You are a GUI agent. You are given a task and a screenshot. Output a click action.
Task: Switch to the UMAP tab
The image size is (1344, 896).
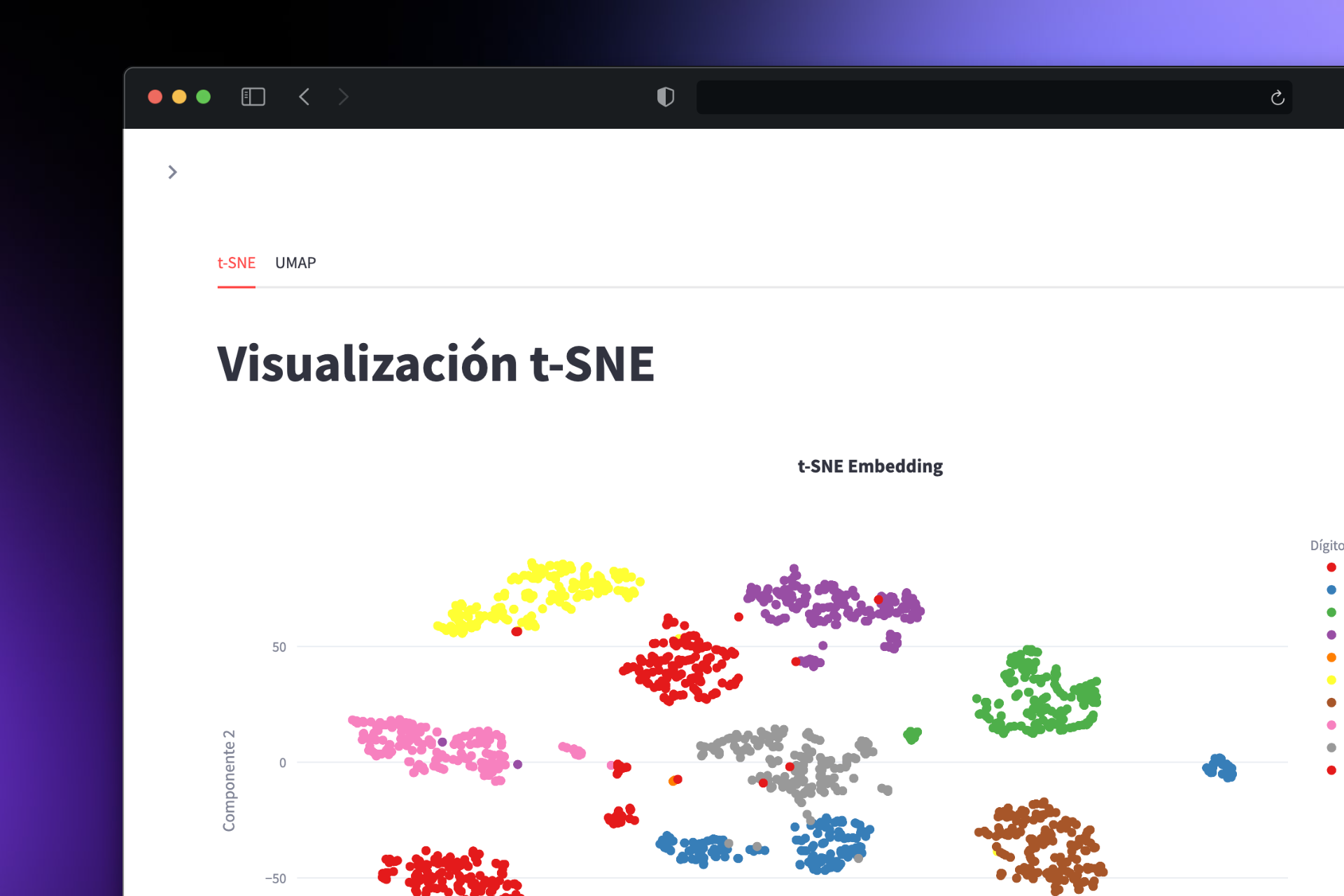[x=295, y=262]
